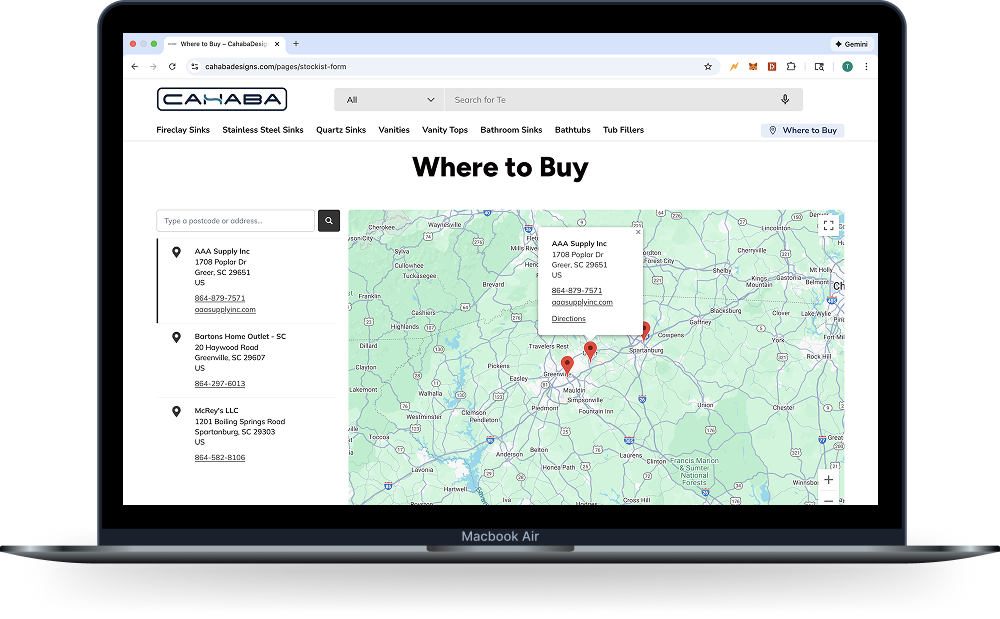The width and height of the screenshot is (1000, 619).
Task: Expand the All category dropdown
Action: coord(390,100)
